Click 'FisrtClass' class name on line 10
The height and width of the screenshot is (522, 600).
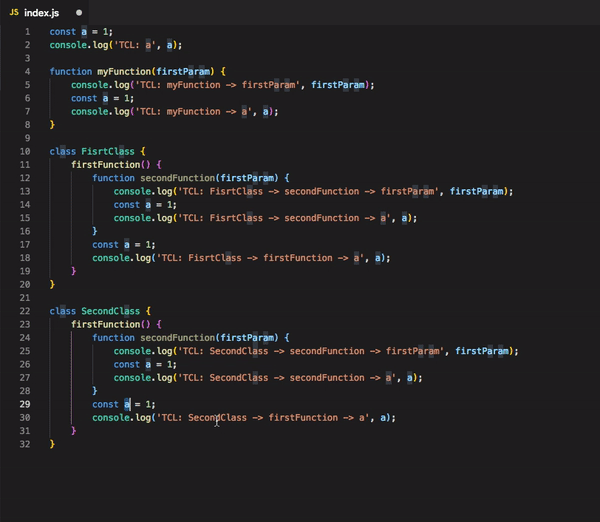(108, 152)
